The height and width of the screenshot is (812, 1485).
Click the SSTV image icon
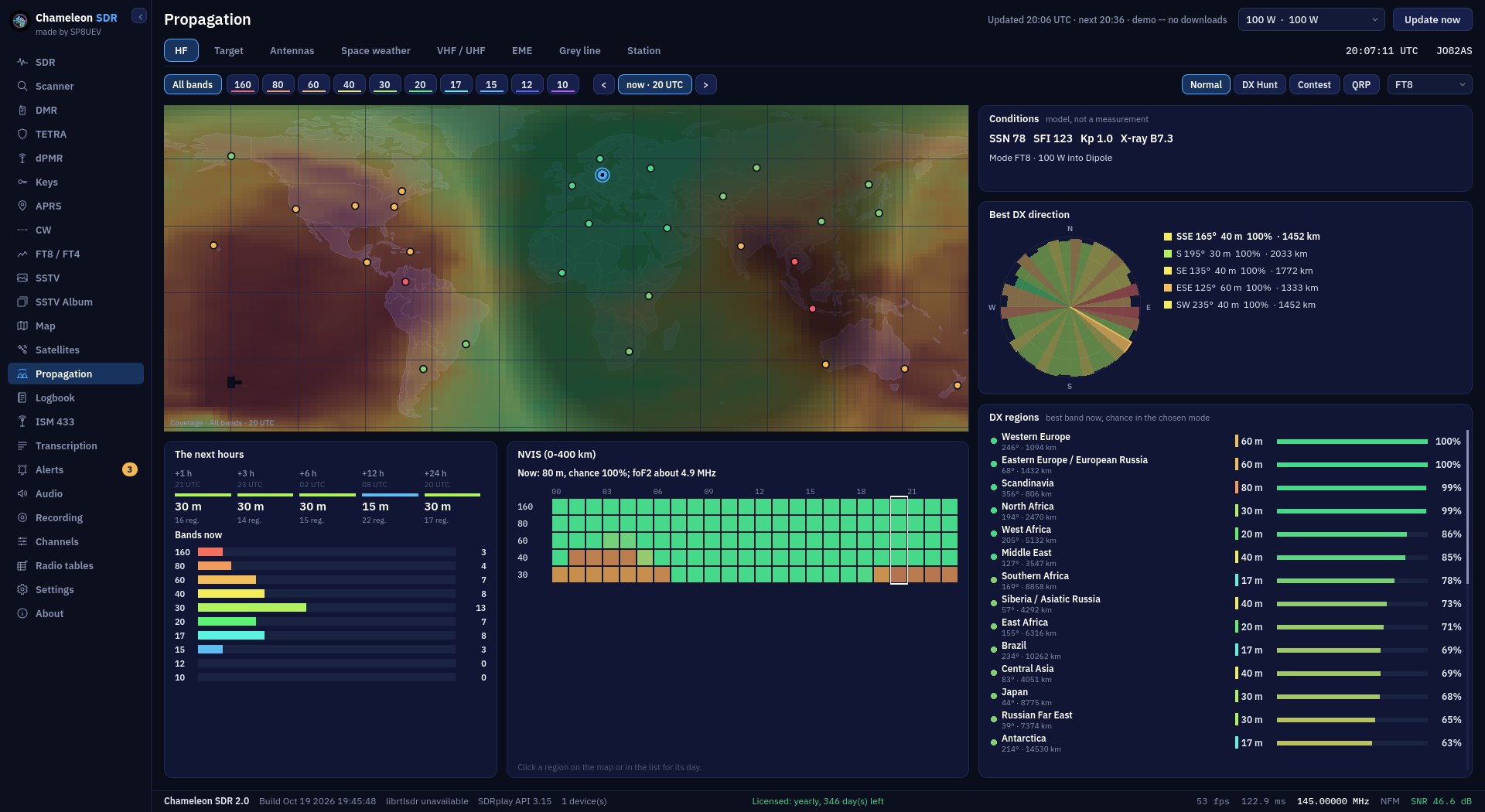click(22, 278)
